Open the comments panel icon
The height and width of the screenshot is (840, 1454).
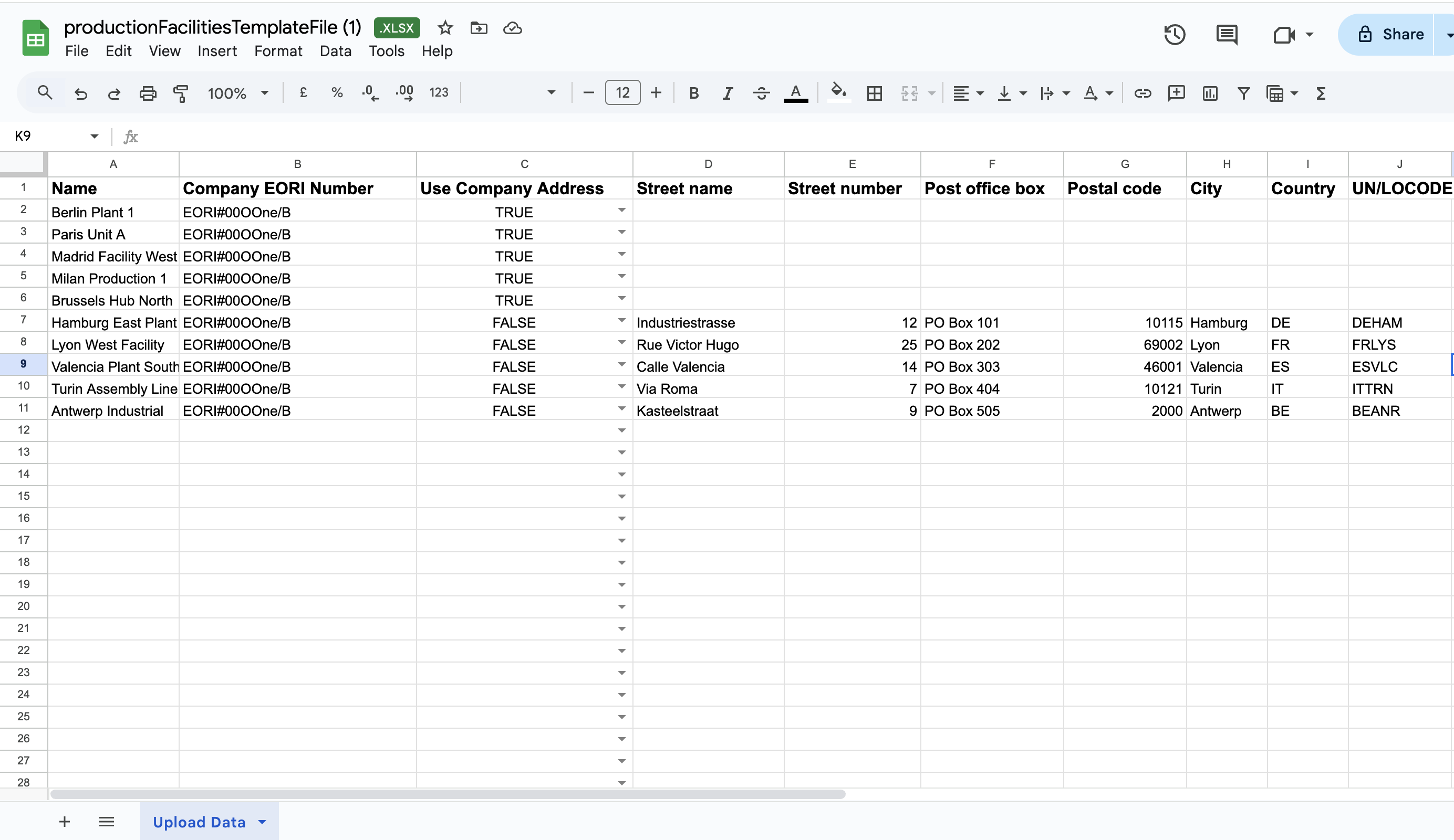pyautogui.click(x=1226, y=35)
